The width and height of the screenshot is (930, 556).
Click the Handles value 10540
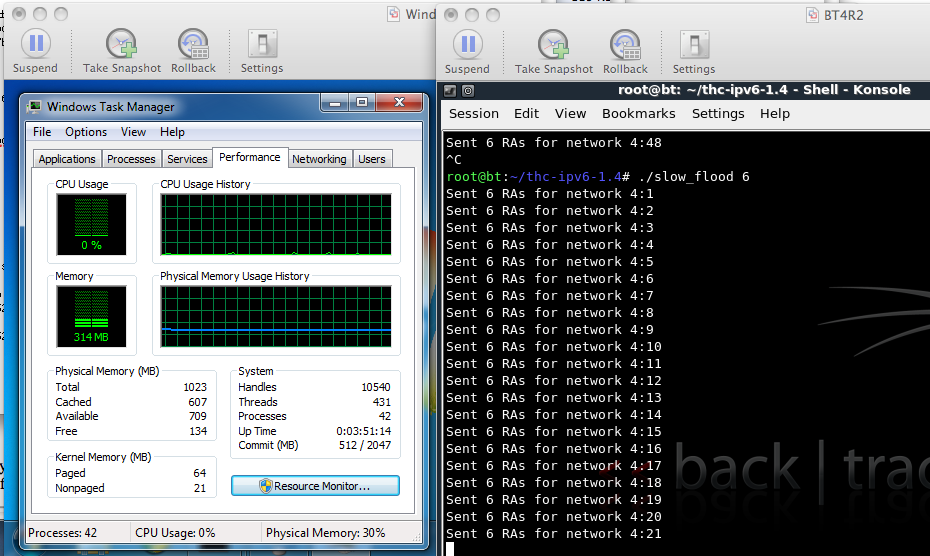(376, 387)
